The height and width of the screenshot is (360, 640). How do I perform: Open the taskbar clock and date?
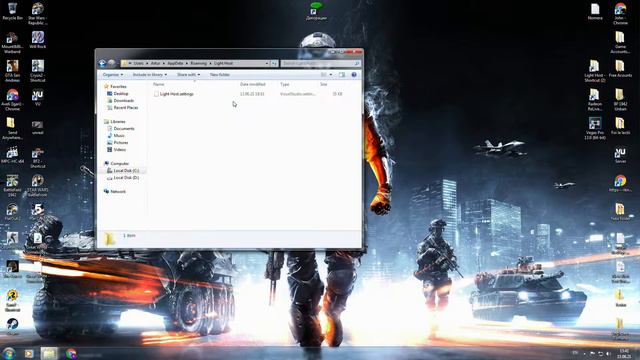pos(625,353)
